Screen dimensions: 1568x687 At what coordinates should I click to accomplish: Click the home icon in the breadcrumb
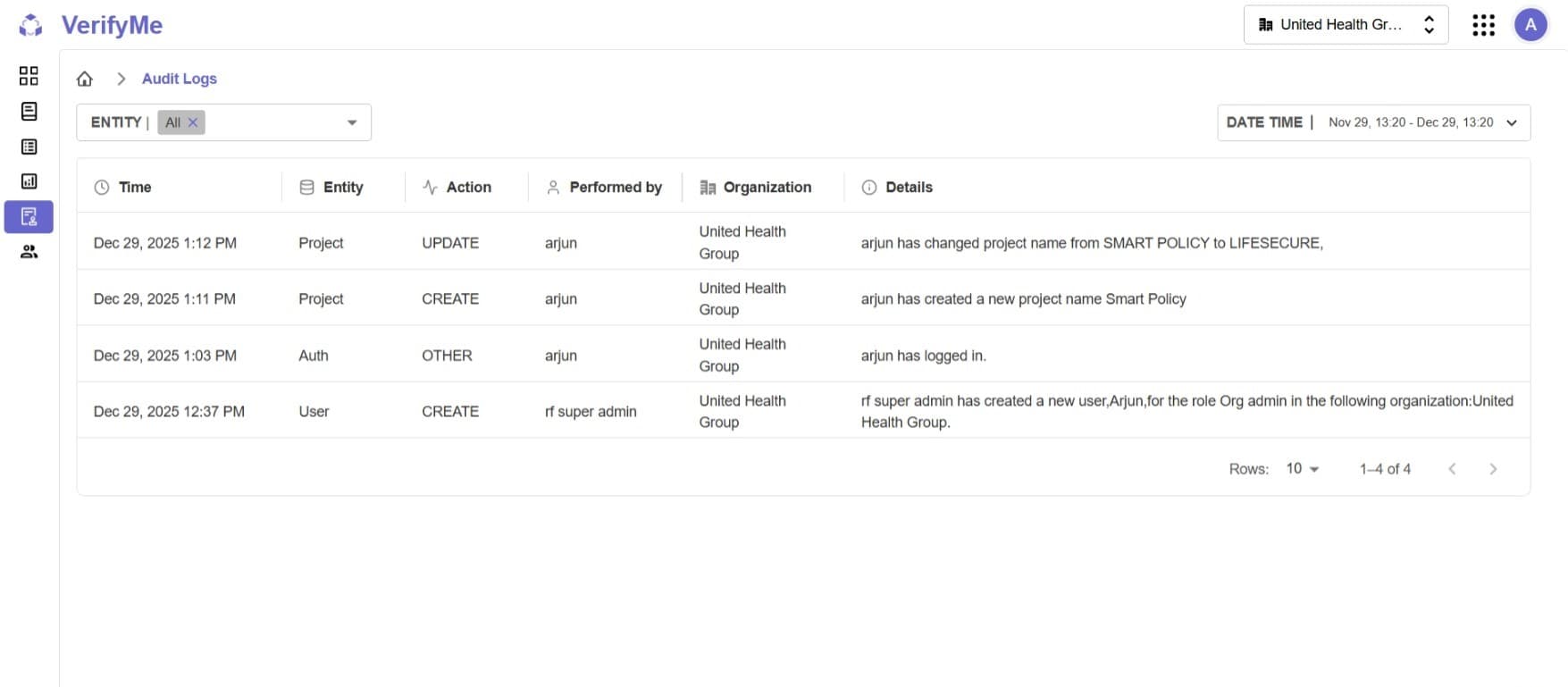(x=84, y=79)
